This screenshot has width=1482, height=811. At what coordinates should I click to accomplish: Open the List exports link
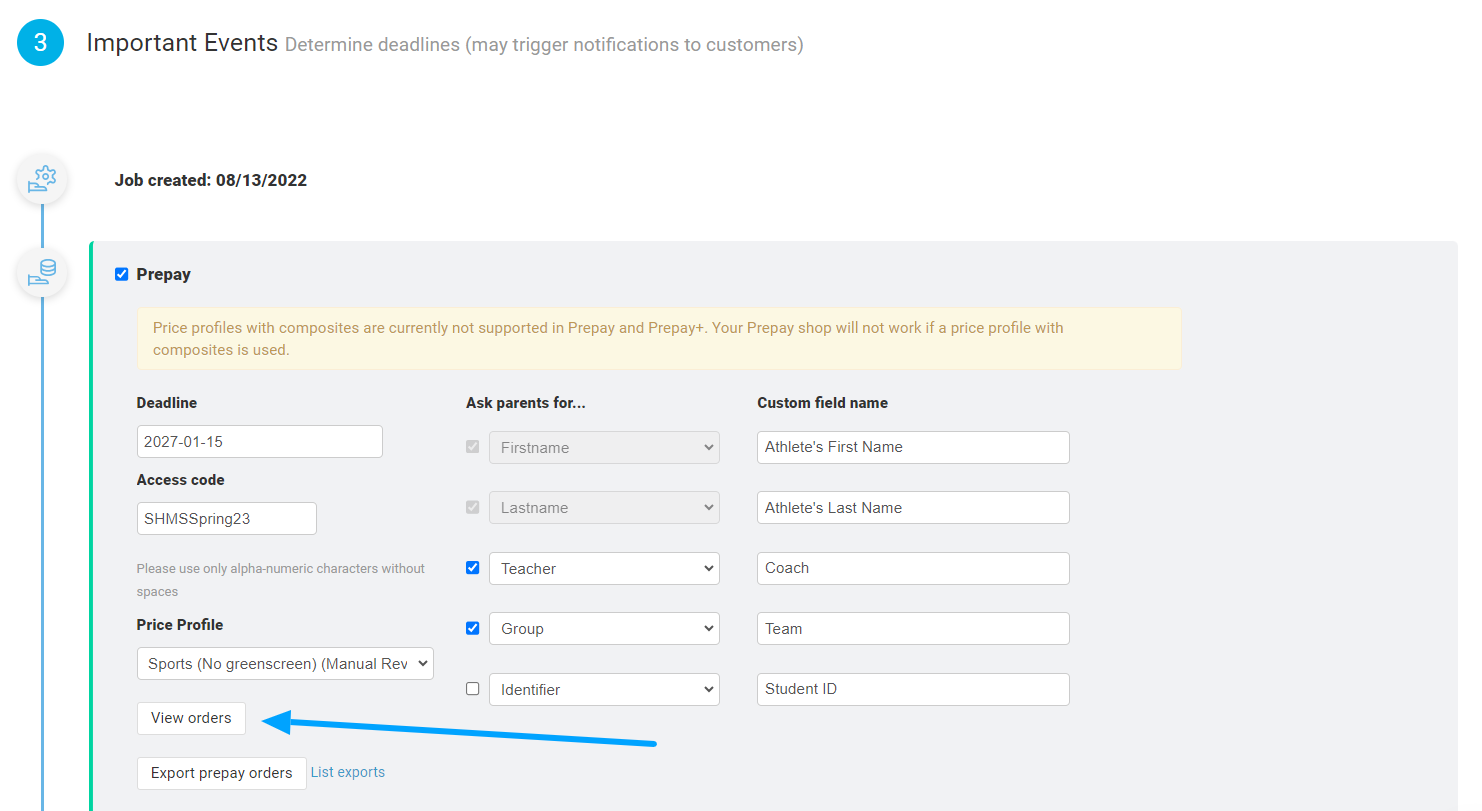point(348,772)
